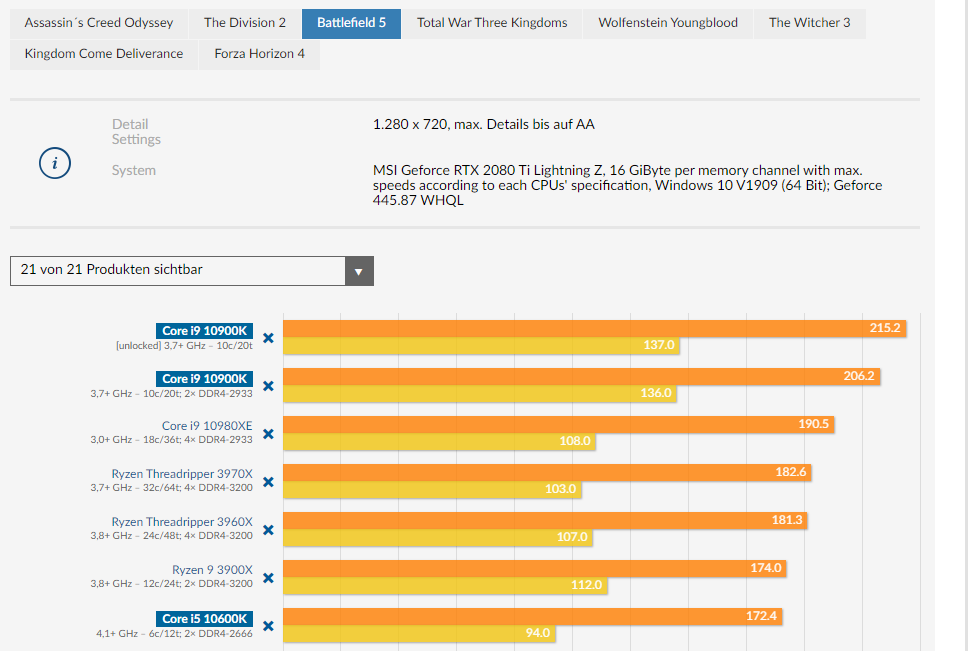
Task: Click the Ryzen Threadripper 3970X label
Action: [182, 474]
